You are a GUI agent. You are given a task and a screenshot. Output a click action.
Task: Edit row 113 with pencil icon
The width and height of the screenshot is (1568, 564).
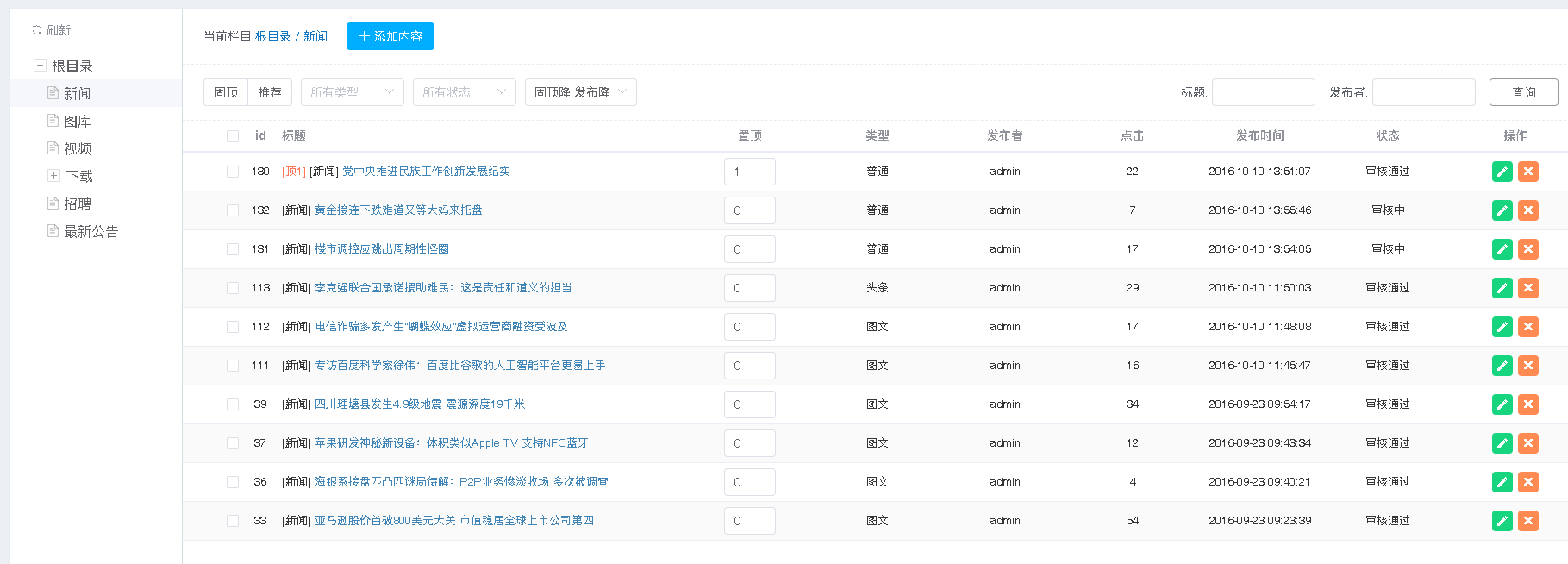click(x=1502, y=288)
